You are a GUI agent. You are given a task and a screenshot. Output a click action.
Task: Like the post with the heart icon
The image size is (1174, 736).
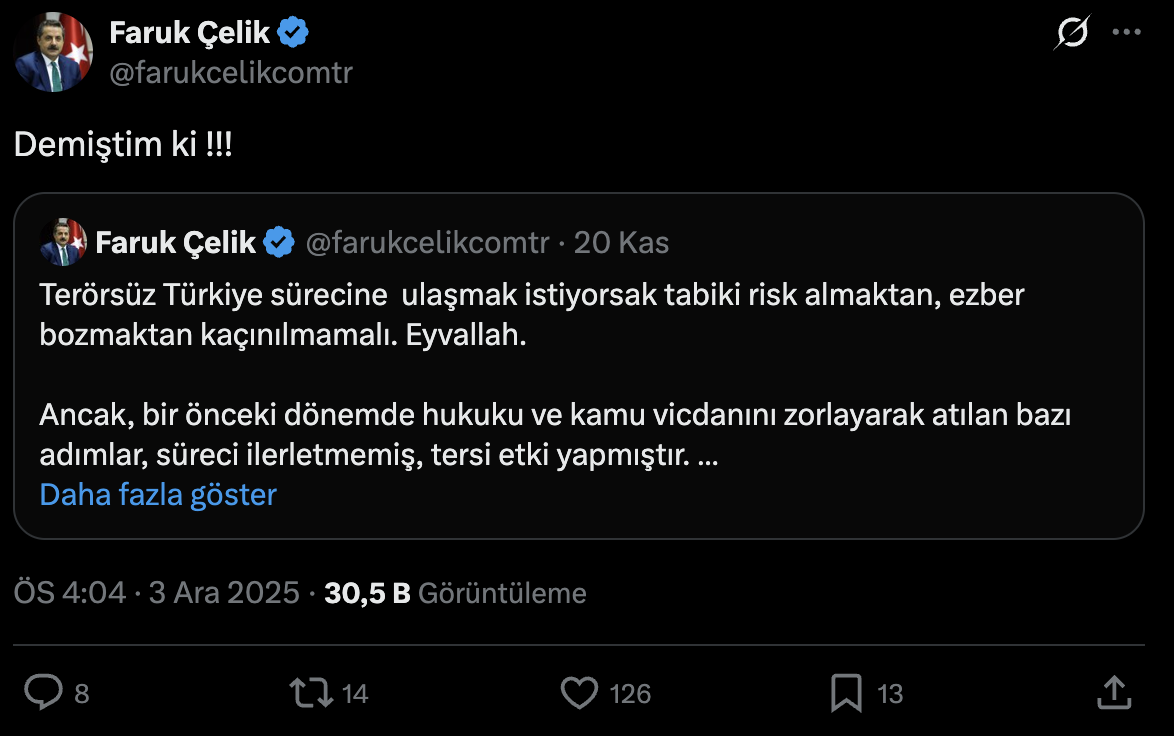coord(580,691)
